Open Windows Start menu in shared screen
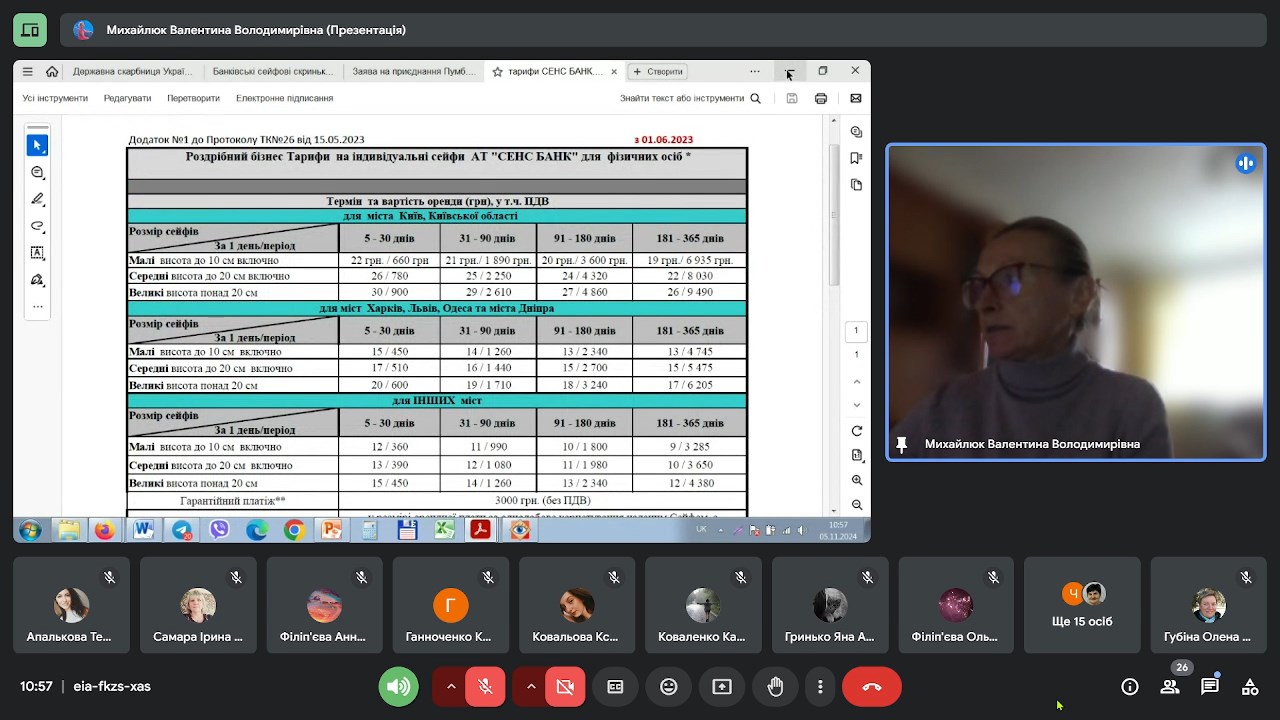This screenshot has height=720, width=1280. 30,530
